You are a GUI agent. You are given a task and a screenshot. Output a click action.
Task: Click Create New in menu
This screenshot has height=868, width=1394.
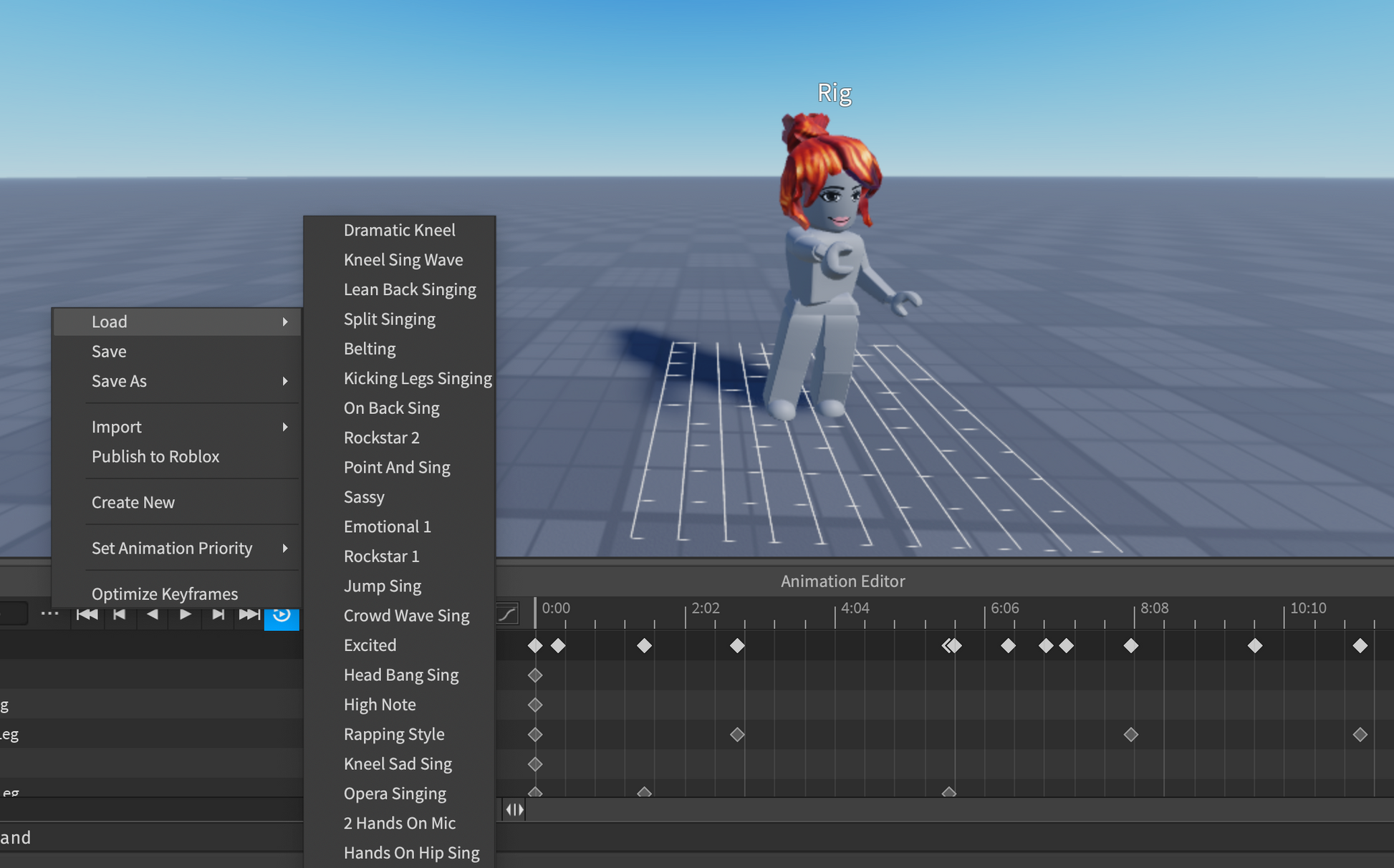(133, 502)
